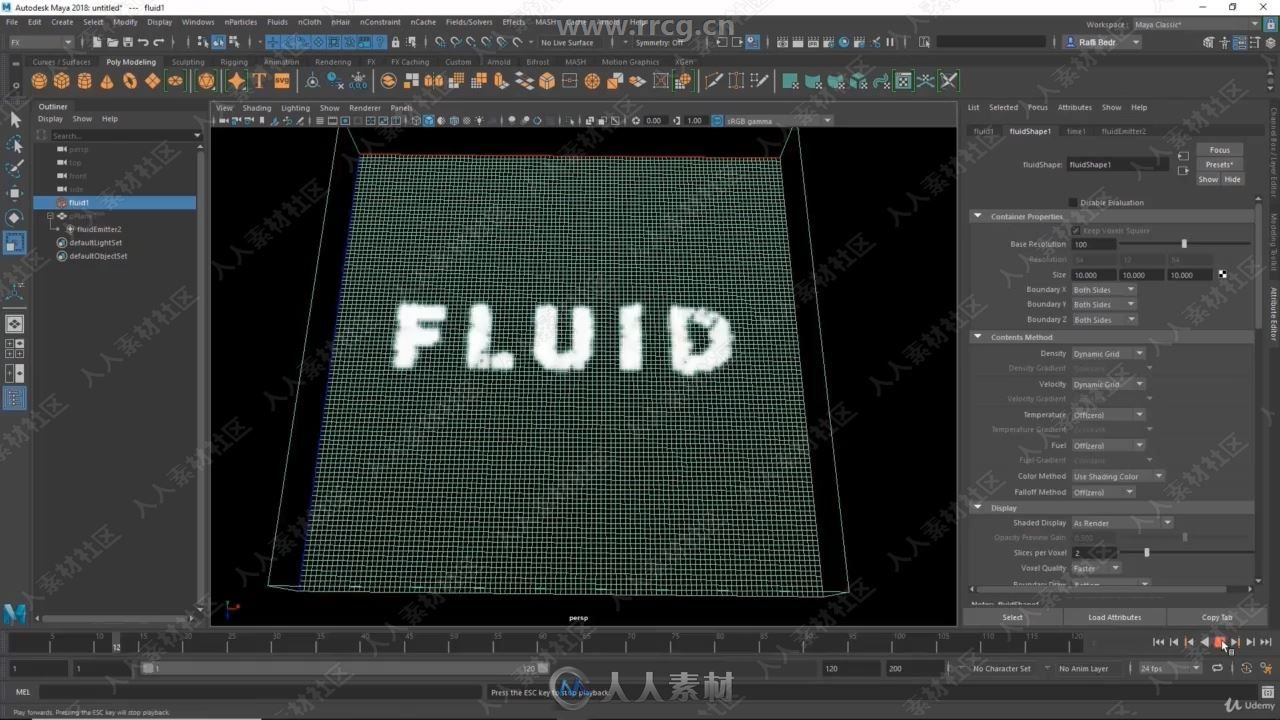Click the polygon Type text tool icon
The height and width of the screenshot is (720, 1280).
click(x=259, y=81)
